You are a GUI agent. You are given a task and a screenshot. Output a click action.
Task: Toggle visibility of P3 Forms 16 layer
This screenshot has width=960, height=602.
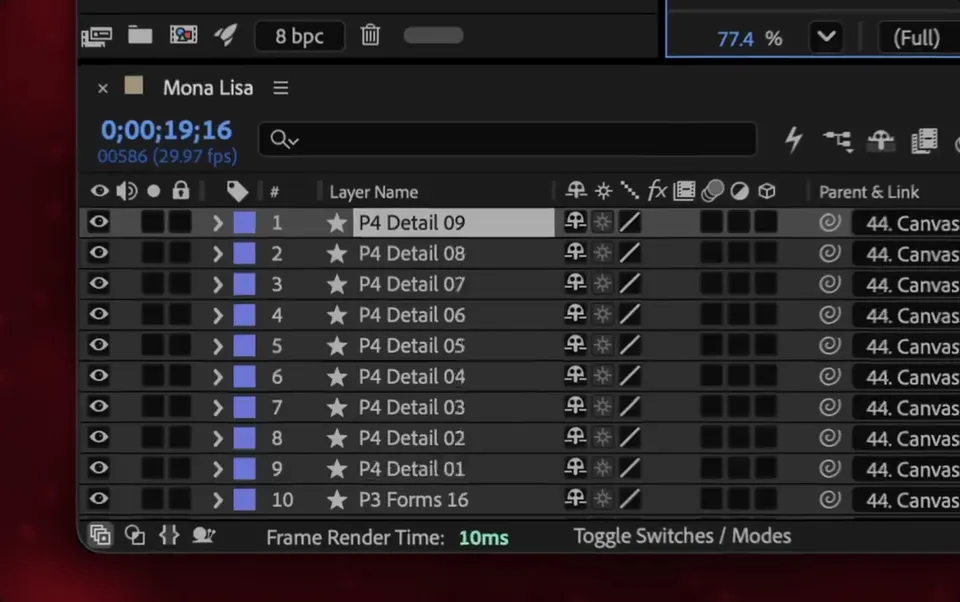[x=99, y=499]
